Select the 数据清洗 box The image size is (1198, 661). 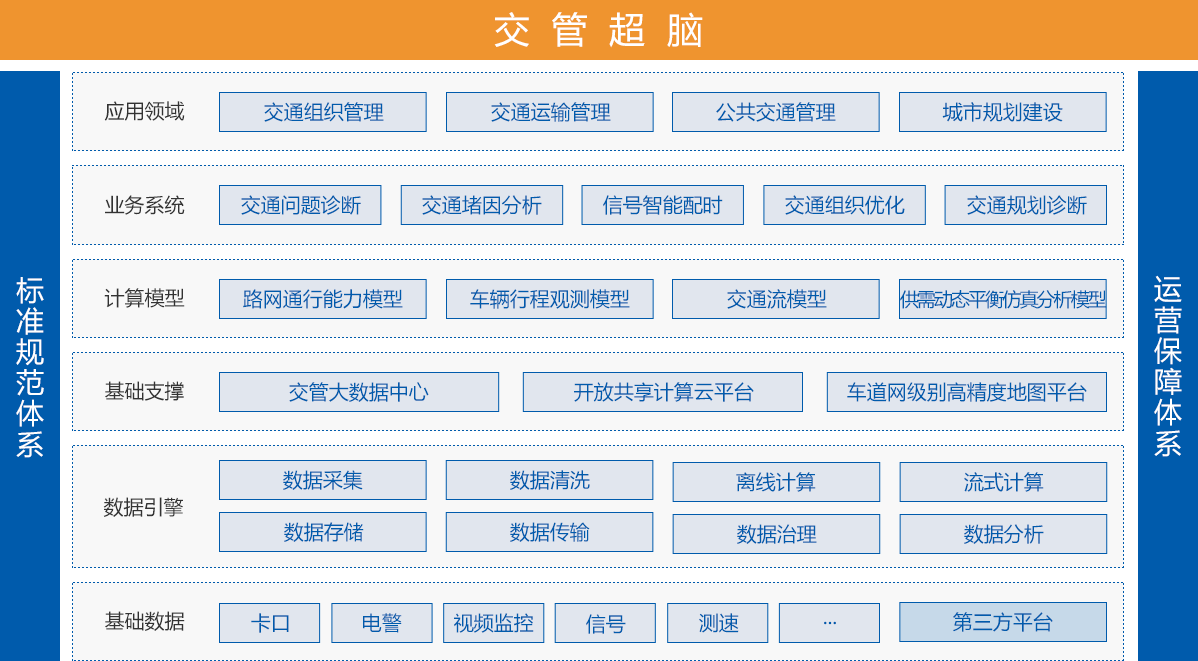coord(549,480)
